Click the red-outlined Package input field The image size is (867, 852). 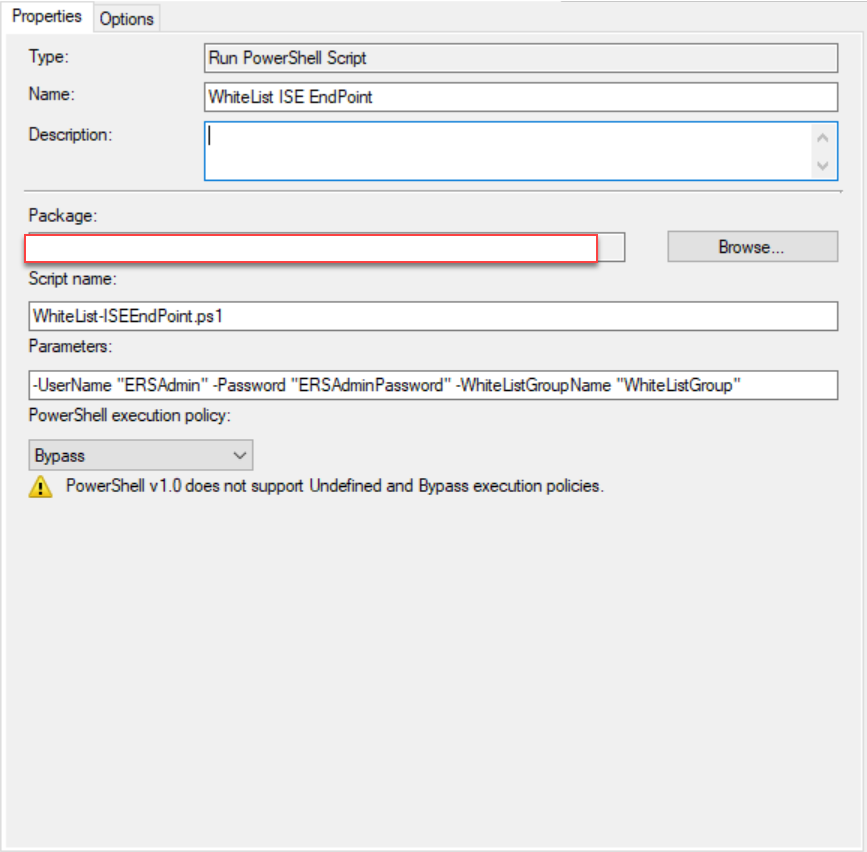click(x=311, y=248)
